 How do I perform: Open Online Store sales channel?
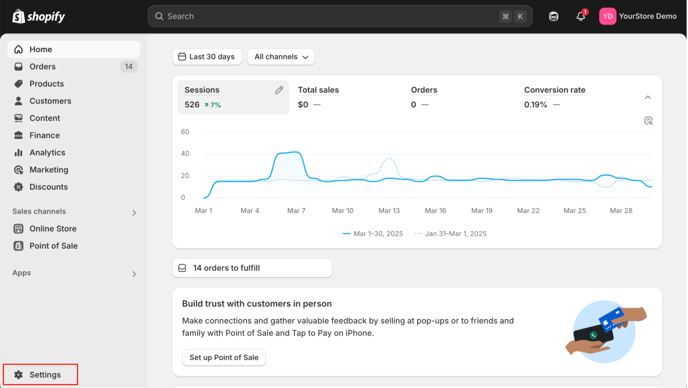point(74,229)
